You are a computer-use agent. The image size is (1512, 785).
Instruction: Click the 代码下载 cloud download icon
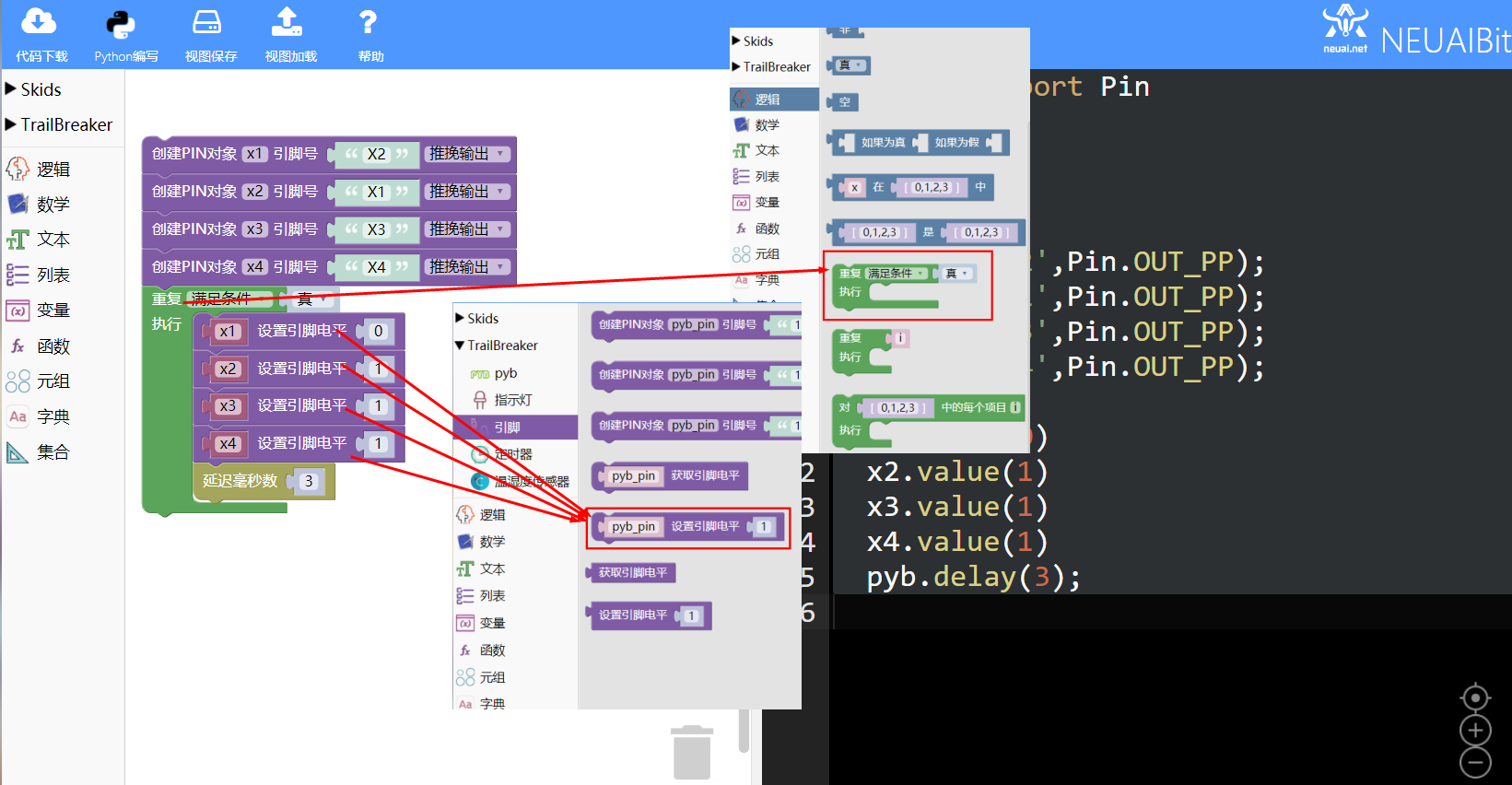40,22
